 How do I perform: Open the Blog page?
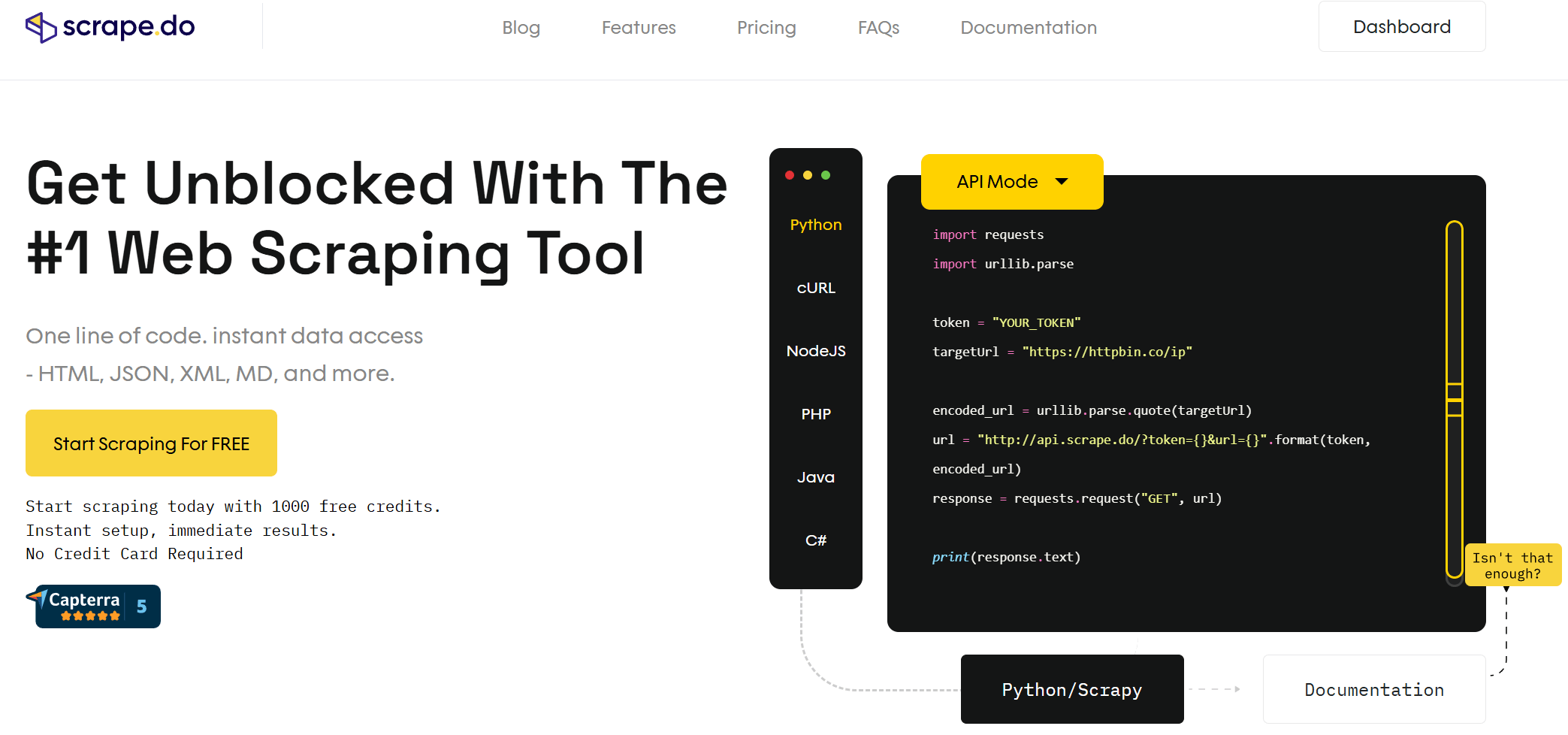click(521, 28)
